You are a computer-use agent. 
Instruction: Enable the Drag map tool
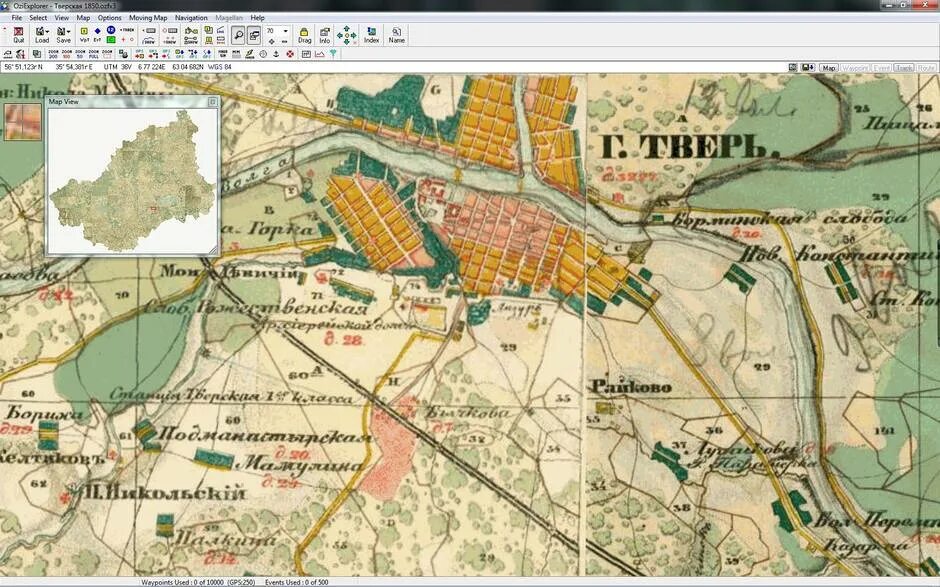click(x=305, y=35)
